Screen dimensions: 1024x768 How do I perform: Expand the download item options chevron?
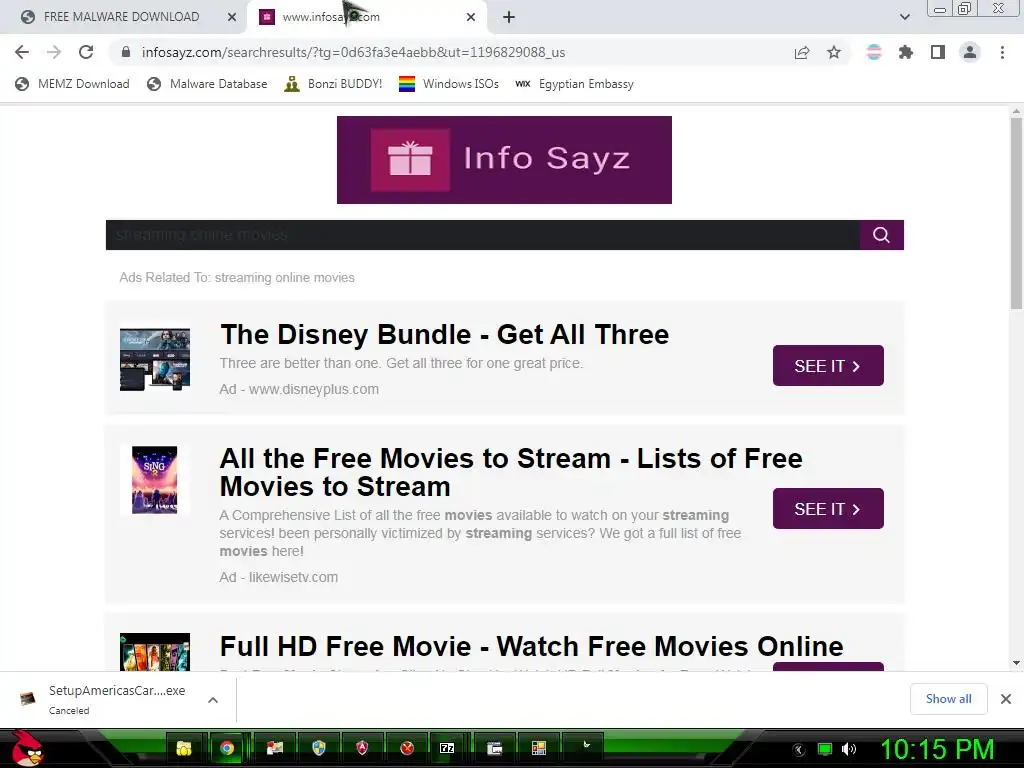213,700
